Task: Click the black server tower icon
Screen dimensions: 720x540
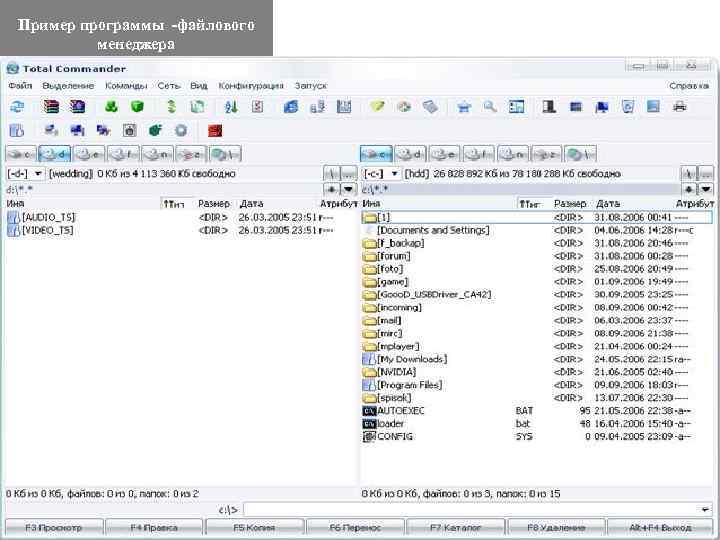Action: (549, 107)
